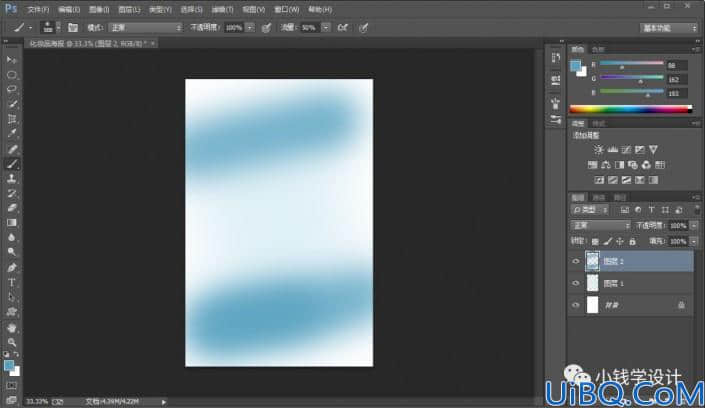Viewport: 705px width, 408px height.
Task: Open the Image menu 图像(I)
Action: pyautogui.click(x=99, y=9)
